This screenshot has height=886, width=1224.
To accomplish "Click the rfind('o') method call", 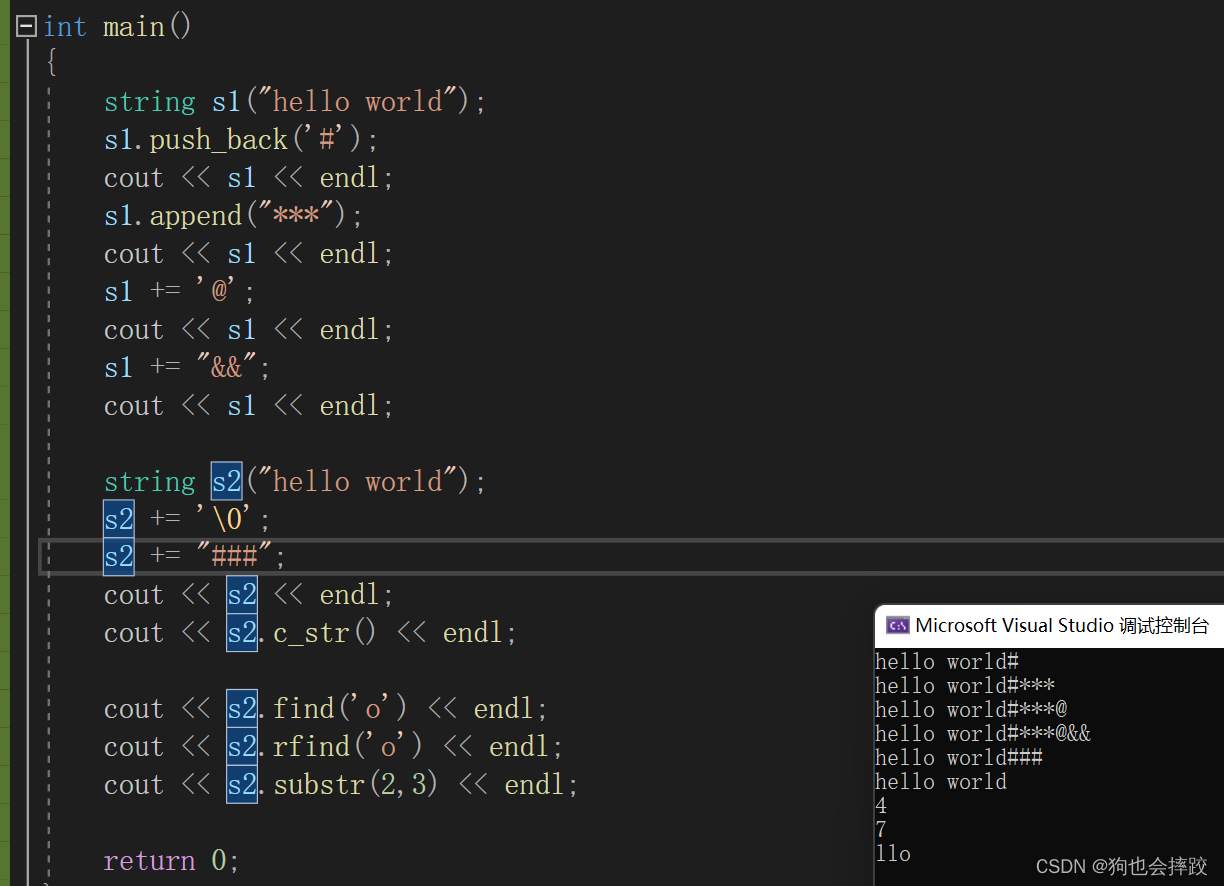I will tap(348, 747).
